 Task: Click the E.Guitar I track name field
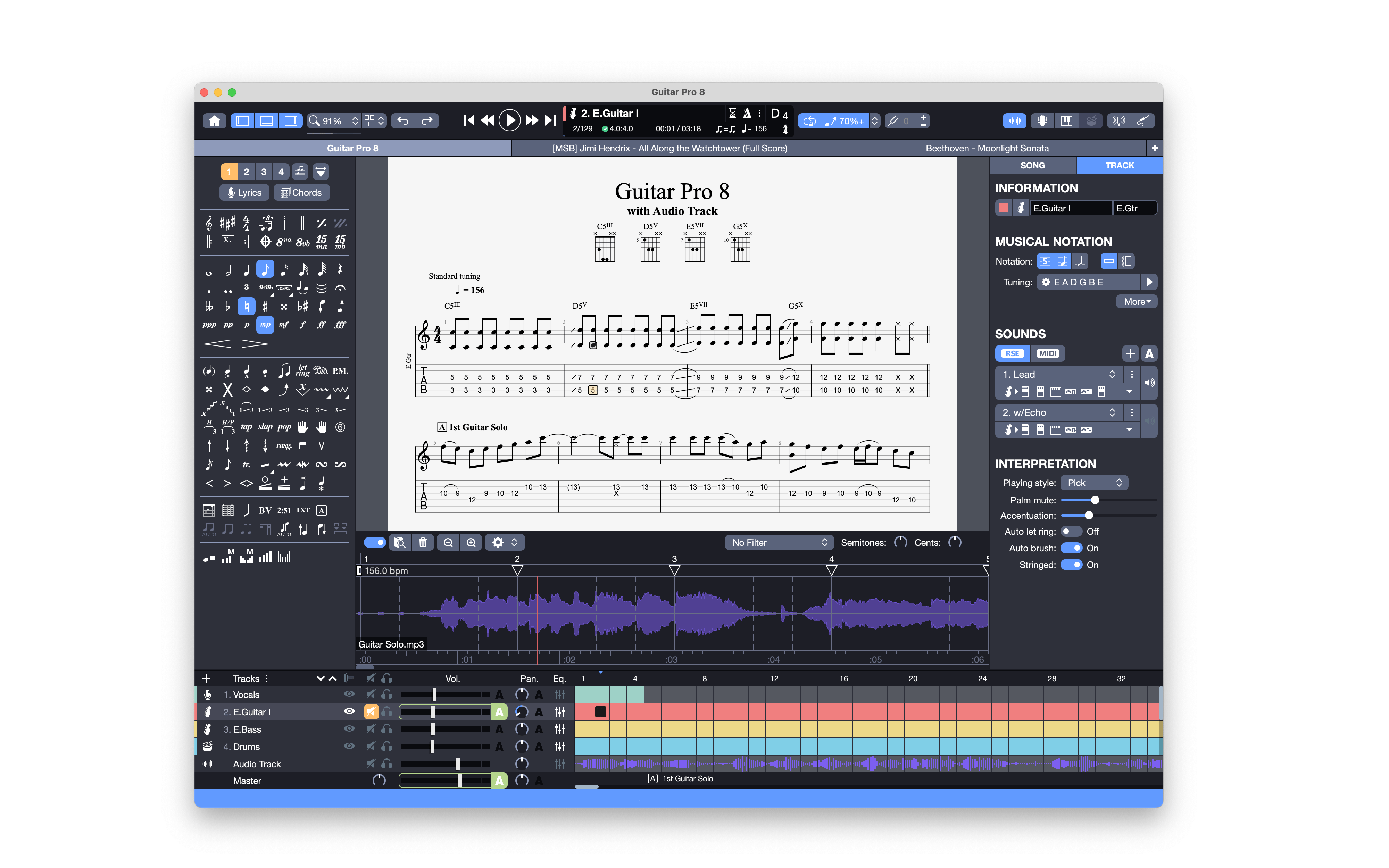click(x=1071, y=208)
